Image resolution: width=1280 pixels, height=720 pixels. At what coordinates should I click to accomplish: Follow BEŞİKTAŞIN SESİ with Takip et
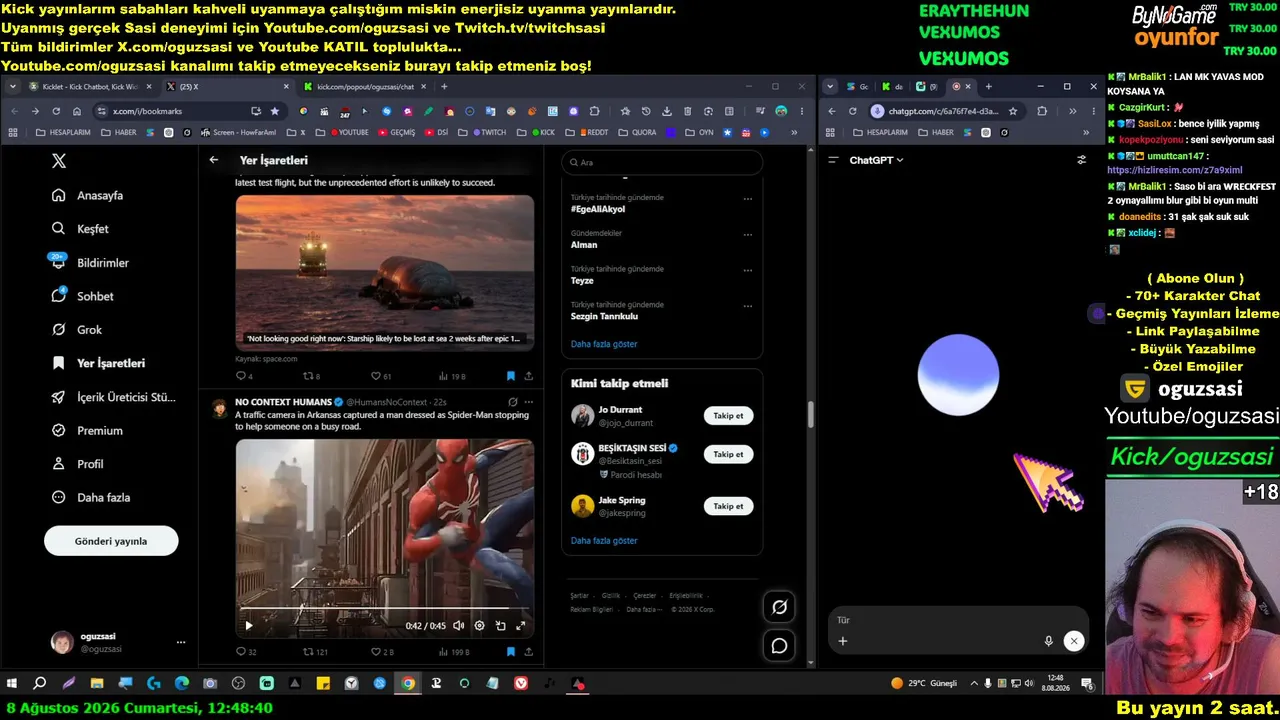tap(728, 454)
